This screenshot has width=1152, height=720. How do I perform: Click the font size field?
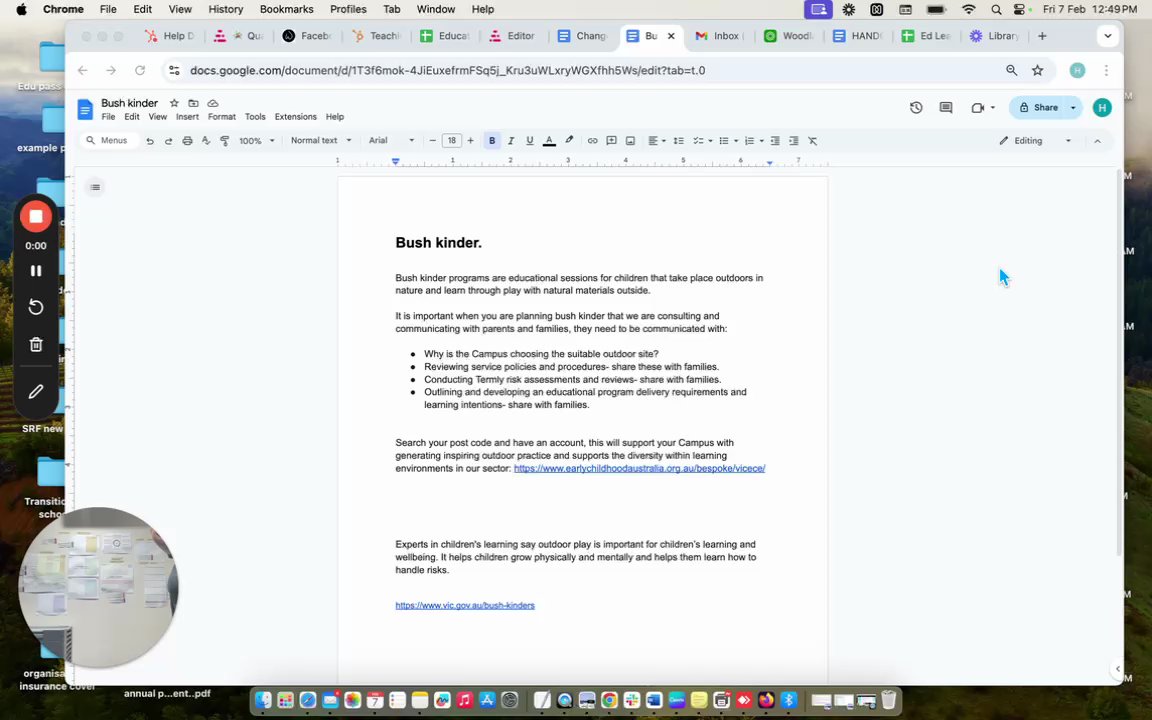click(x=452, y=140)
